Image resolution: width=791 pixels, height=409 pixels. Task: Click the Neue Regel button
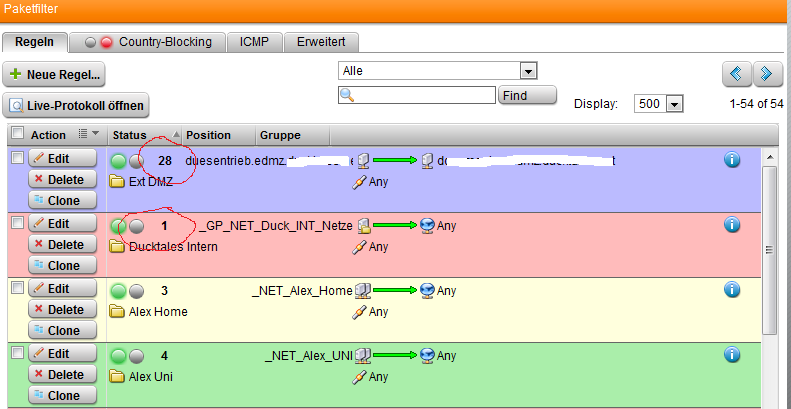tap(54, 74)
